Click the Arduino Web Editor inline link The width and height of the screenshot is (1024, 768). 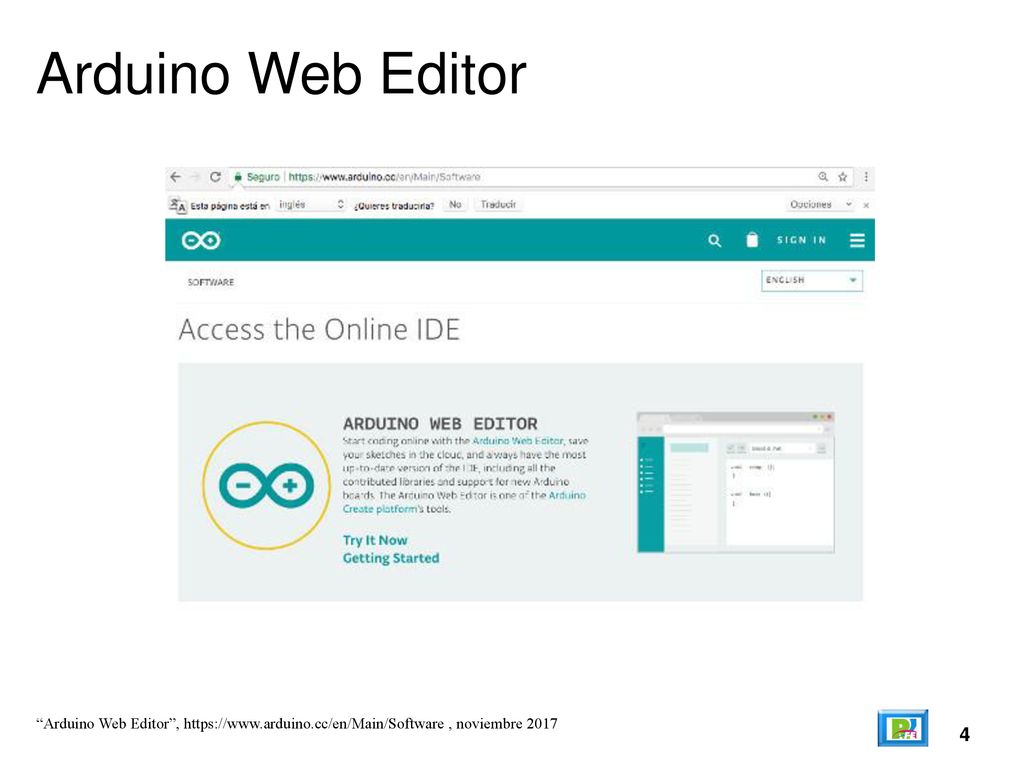tap(517, 441)
